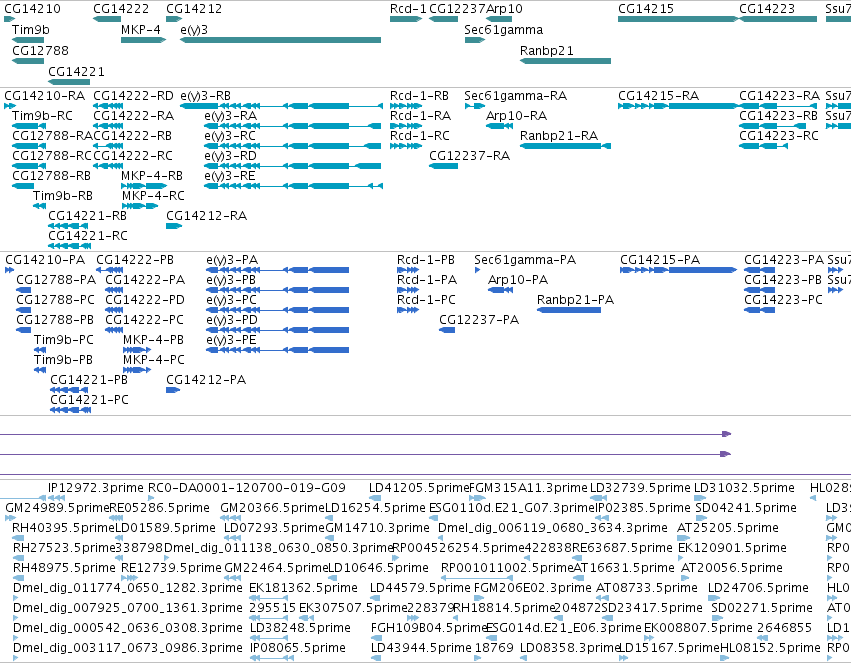Click the CG12788 gene label
851x663 pixels.
point(40,50)
